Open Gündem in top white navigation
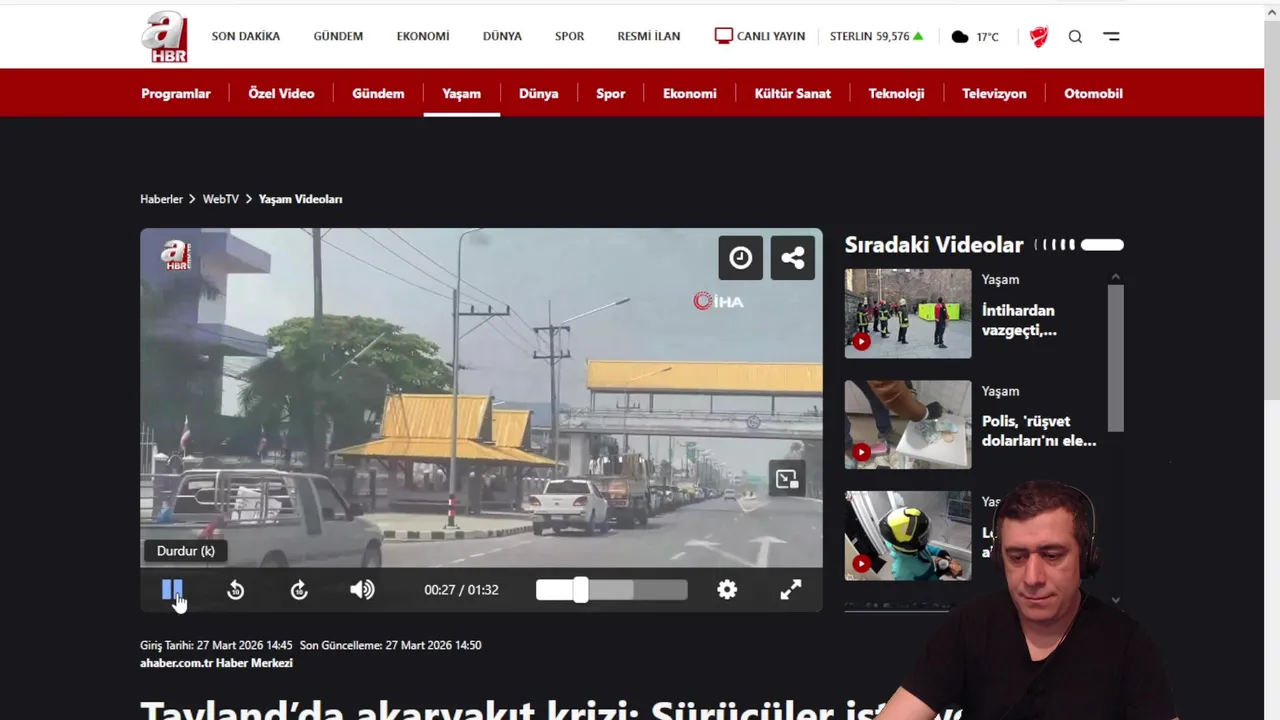Viewport: 1280px width, 720px height. pos(338,36)
